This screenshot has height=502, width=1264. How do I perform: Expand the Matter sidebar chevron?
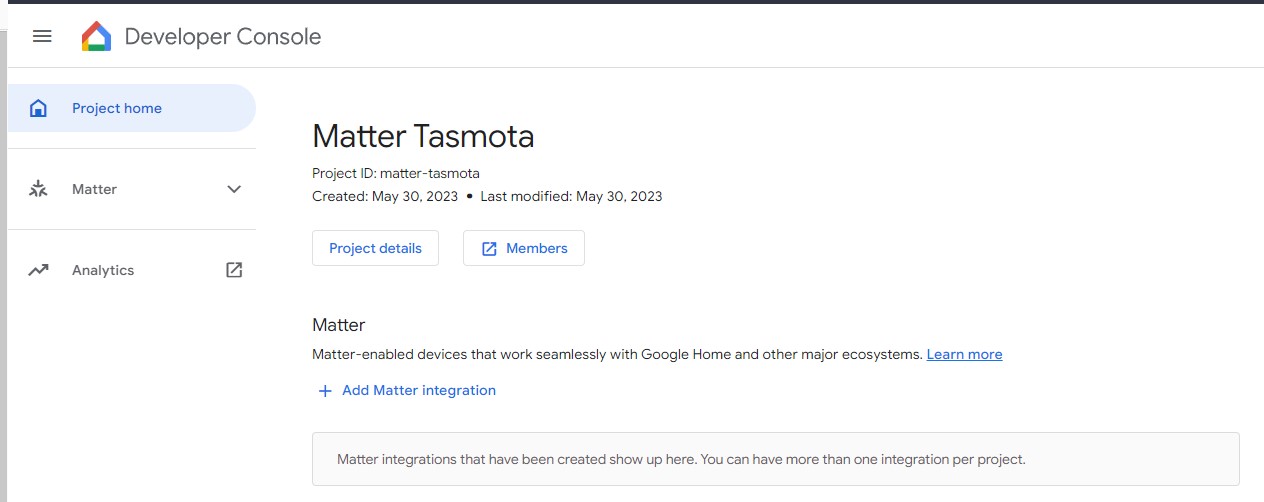tap(234, 189)
